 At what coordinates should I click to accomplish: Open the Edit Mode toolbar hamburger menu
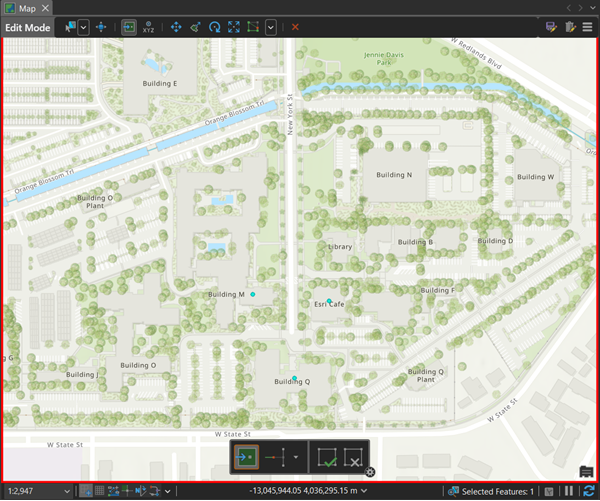(587, 27)
